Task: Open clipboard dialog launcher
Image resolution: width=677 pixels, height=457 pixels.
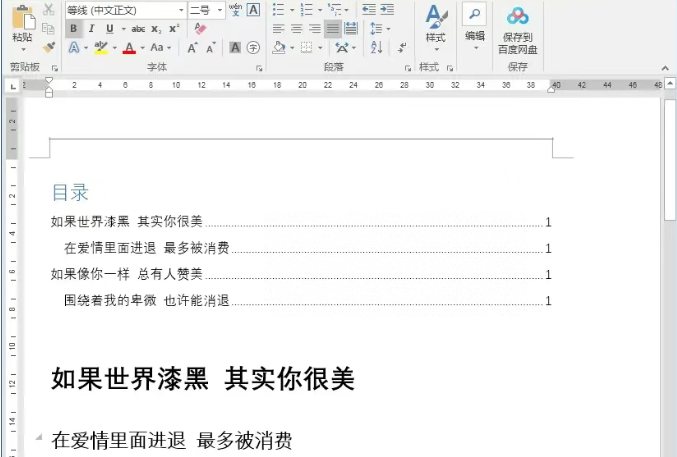Action: coord(55,68)
